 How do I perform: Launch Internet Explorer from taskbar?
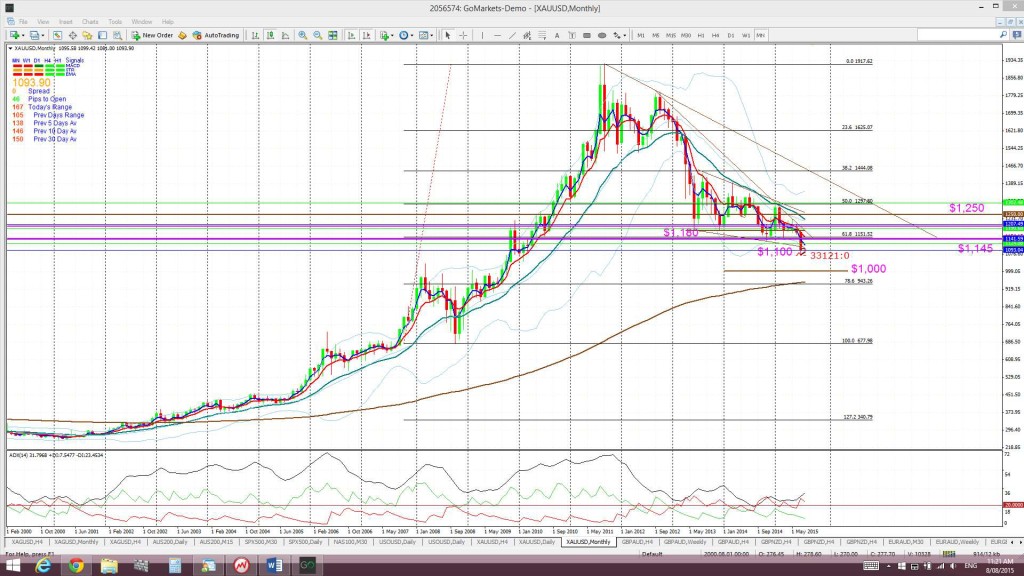44,566
